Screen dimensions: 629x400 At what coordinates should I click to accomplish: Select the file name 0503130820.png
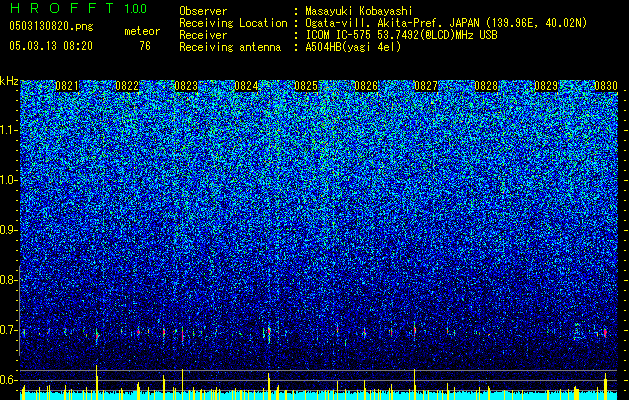[51, 26]
